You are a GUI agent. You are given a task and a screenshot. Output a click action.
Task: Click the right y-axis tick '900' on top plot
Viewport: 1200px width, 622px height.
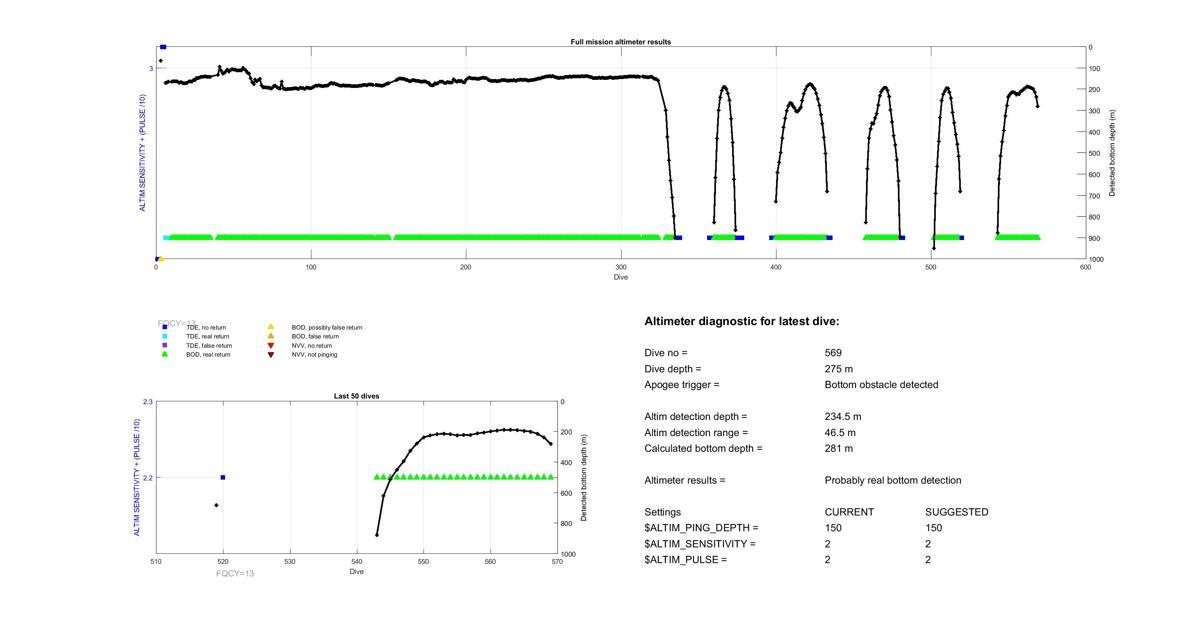1095,238
